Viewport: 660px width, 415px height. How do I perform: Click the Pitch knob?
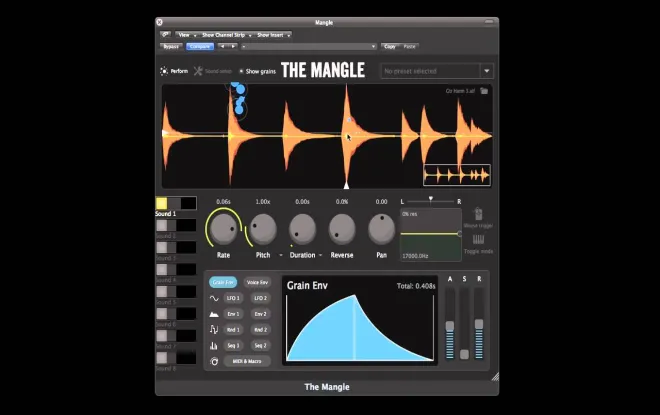click(x=263, y=229)
